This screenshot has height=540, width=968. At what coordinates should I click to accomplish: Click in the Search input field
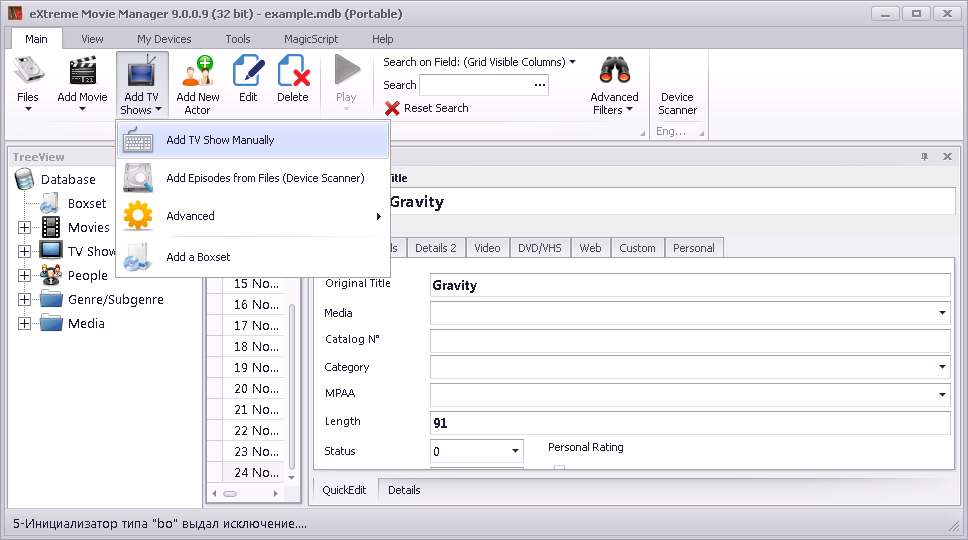[x=476, y=85]
